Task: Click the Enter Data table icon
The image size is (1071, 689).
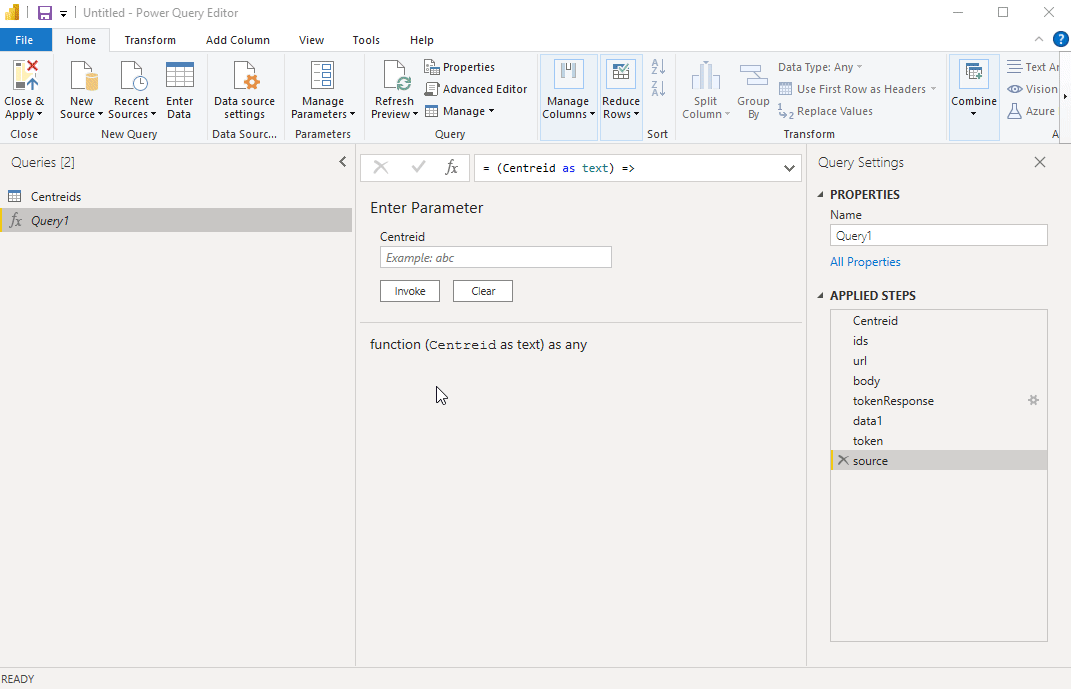Action: 180,76
